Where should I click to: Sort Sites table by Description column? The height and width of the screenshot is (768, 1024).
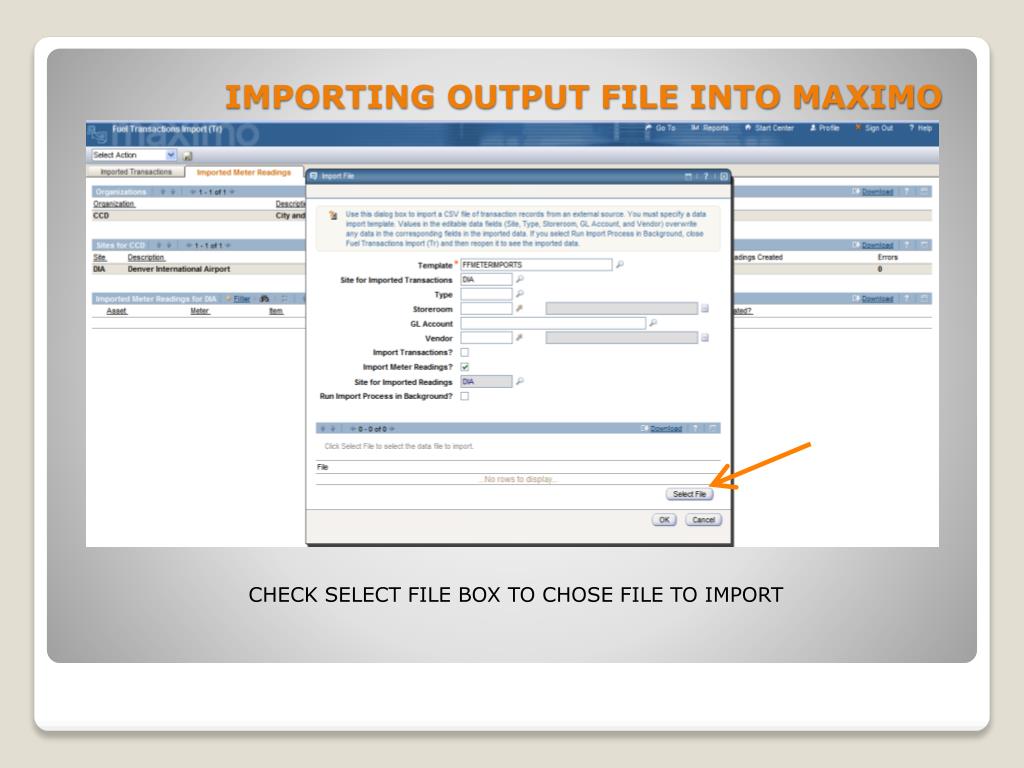pyautogui.click(x=146, y=257)
